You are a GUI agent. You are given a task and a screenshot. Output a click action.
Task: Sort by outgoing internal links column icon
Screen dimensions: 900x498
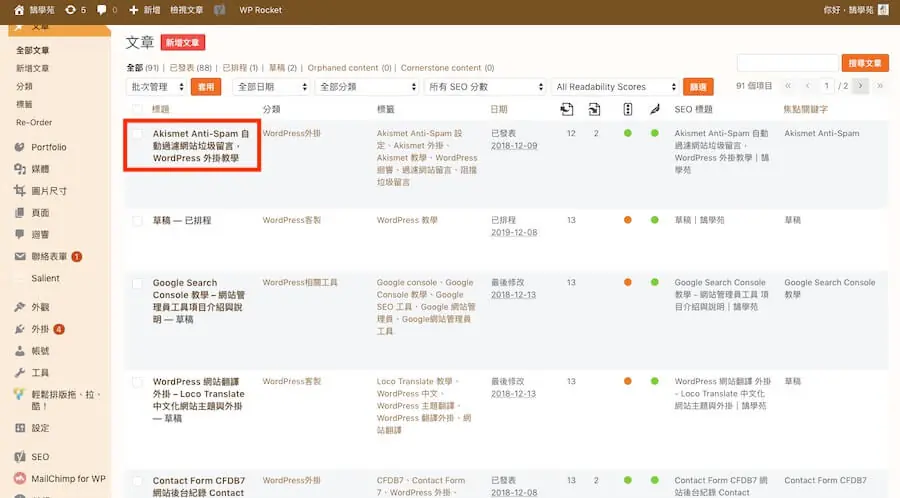coord(567,109)
